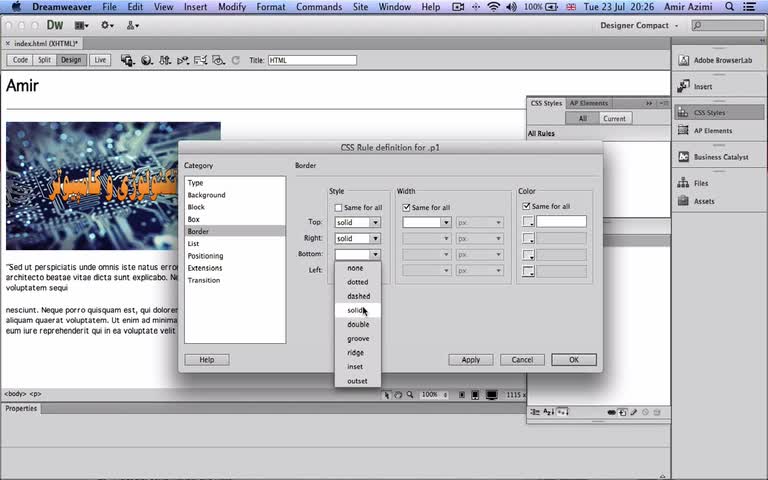This screenshot has height=480, width=768.
Task: Open the Site management icon menu
Action: (132, 25)
